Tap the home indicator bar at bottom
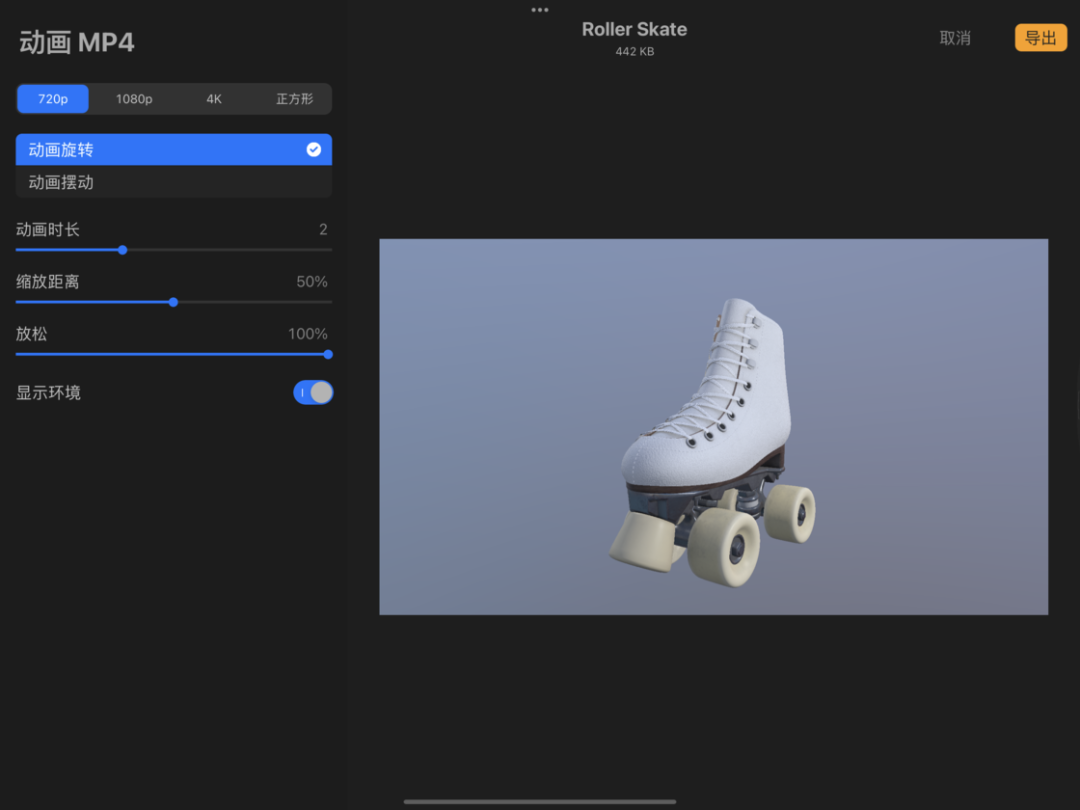 540,801
